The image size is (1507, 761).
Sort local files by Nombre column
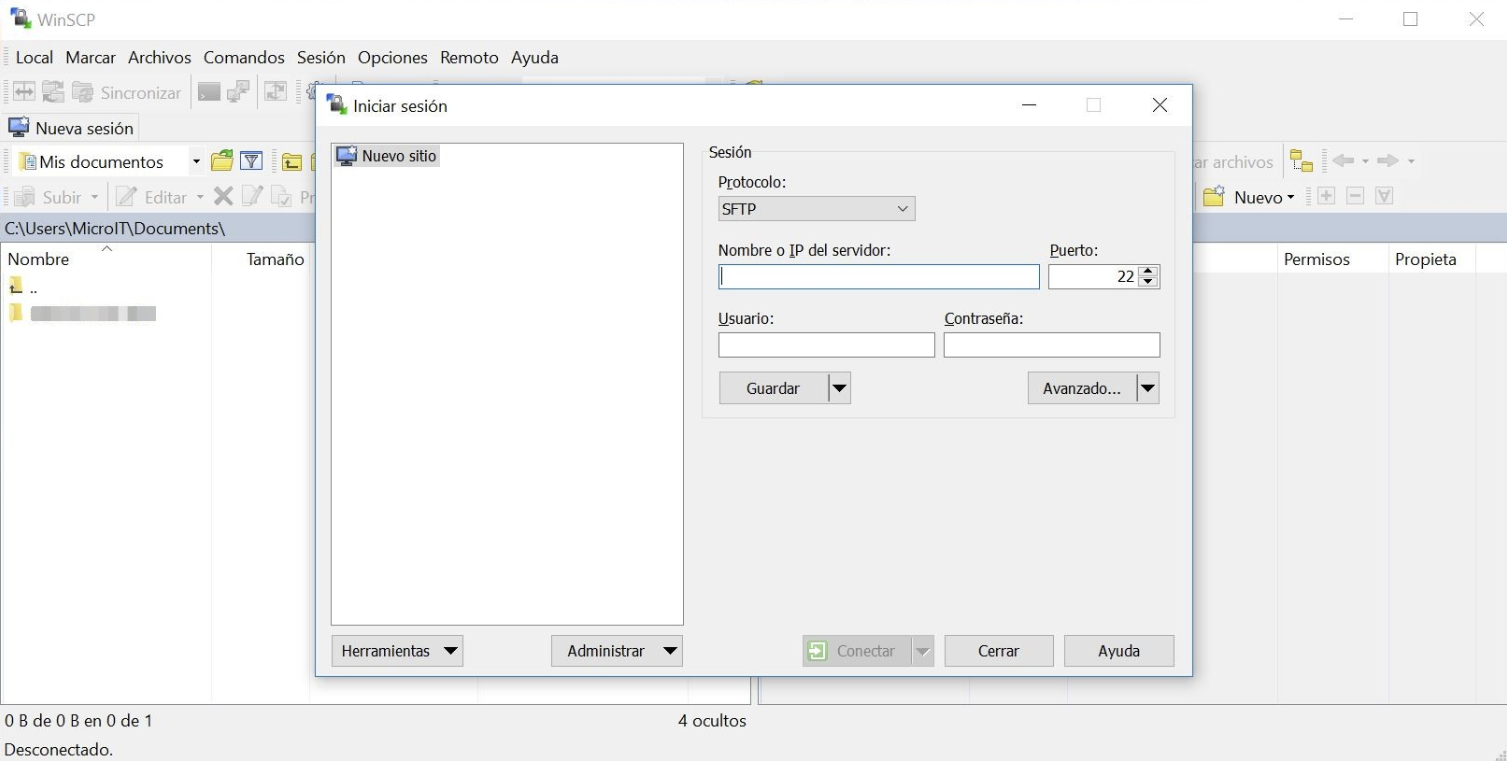pos(106,259)
